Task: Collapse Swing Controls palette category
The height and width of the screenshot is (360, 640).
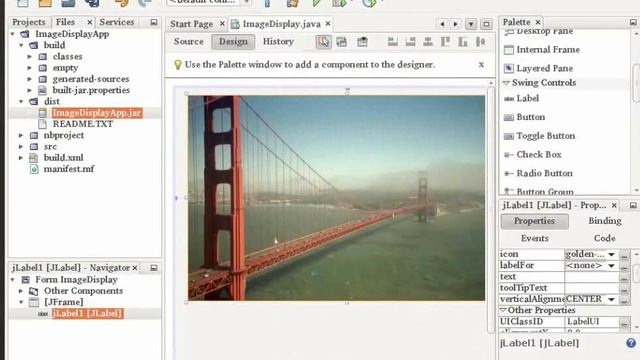Action: tap(507, 83)
